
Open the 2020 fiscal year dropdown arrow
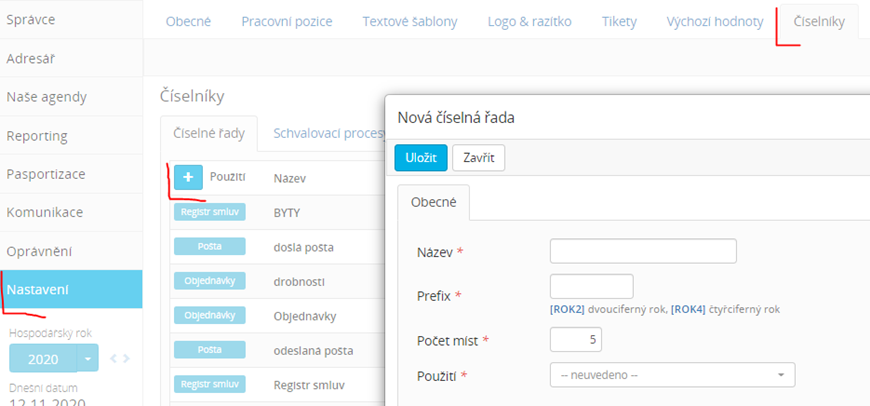point(89,358)
